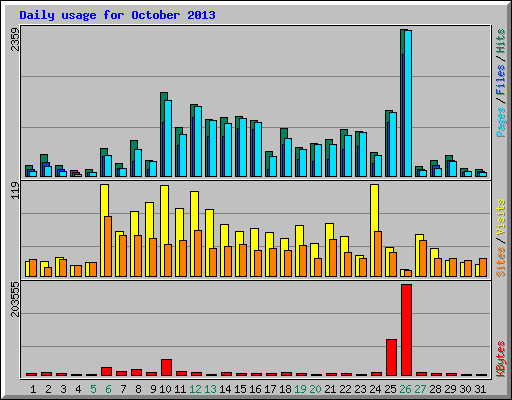Click the 2359 maximum hits axis value
Image resolution: width=512 pixels, height=400 pixels.
pos(15,39)
